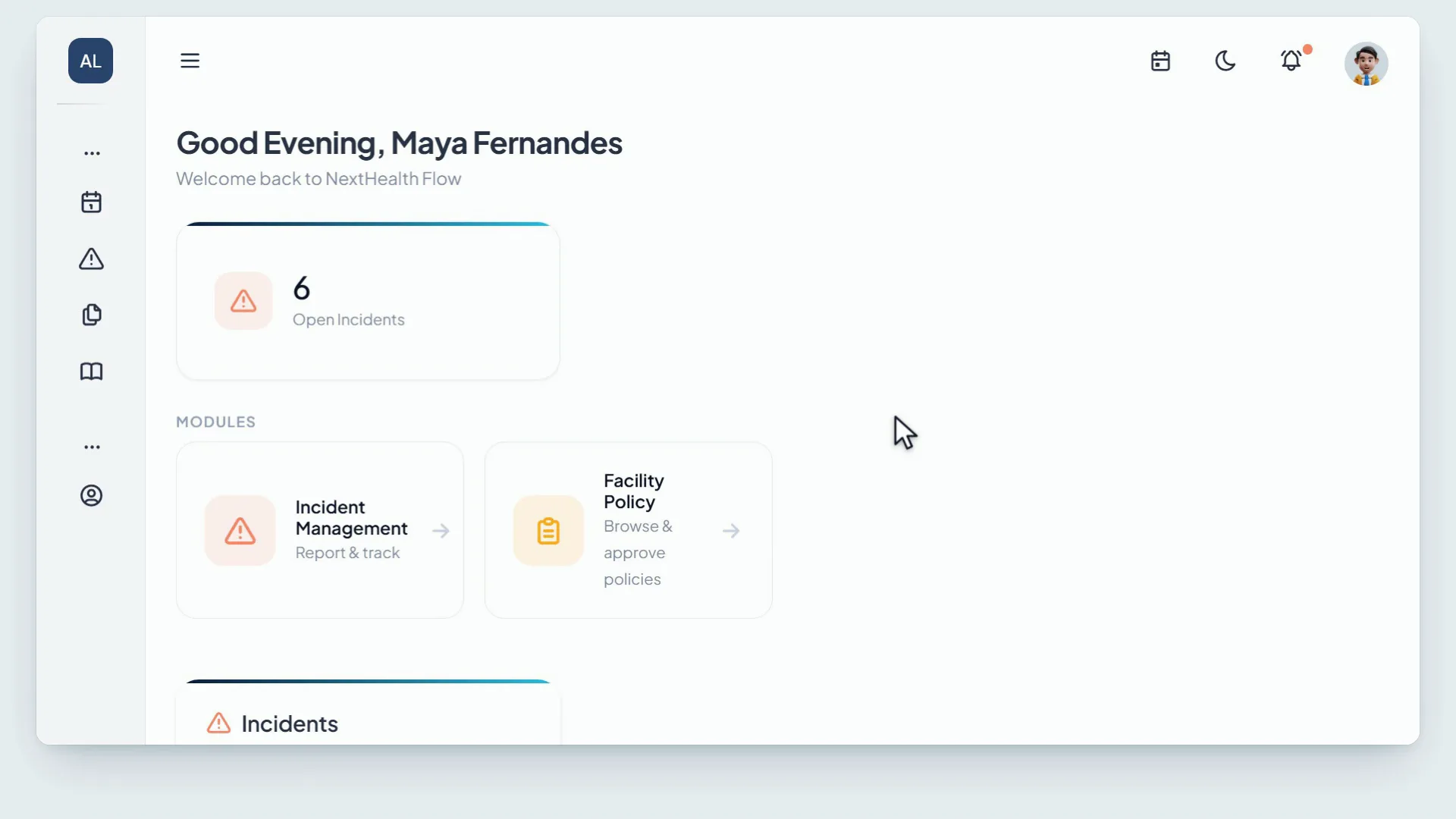Click the MODULES section label
1456x819 pixels.
[215, 422]
